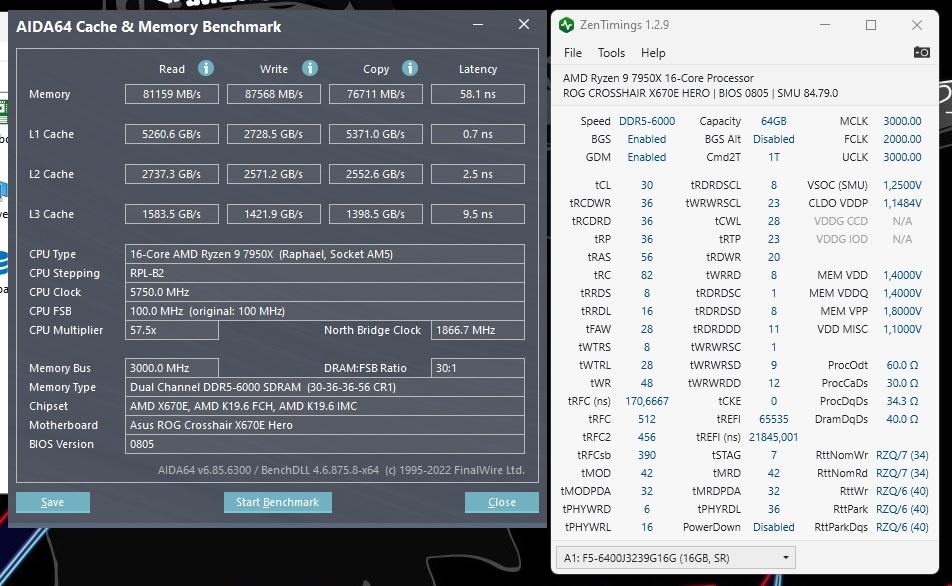Click the Memory Bus field "3000.0 MHz"
Viewport: 952px width, 586px height.
[172, 368]
